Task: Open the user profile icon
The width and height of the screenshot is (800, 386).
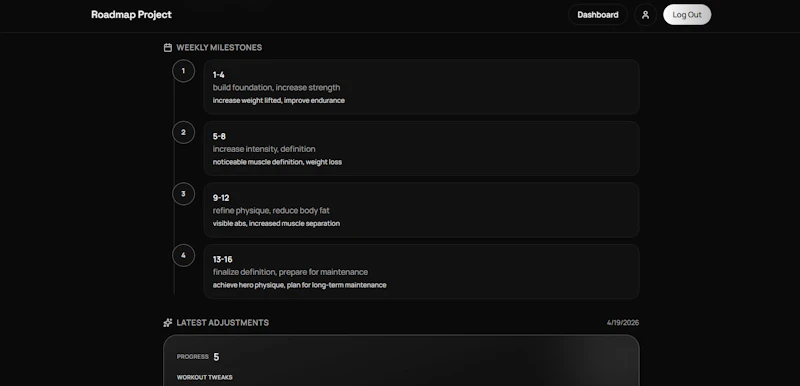Action: pyautogui.click(x=645, y=15)
